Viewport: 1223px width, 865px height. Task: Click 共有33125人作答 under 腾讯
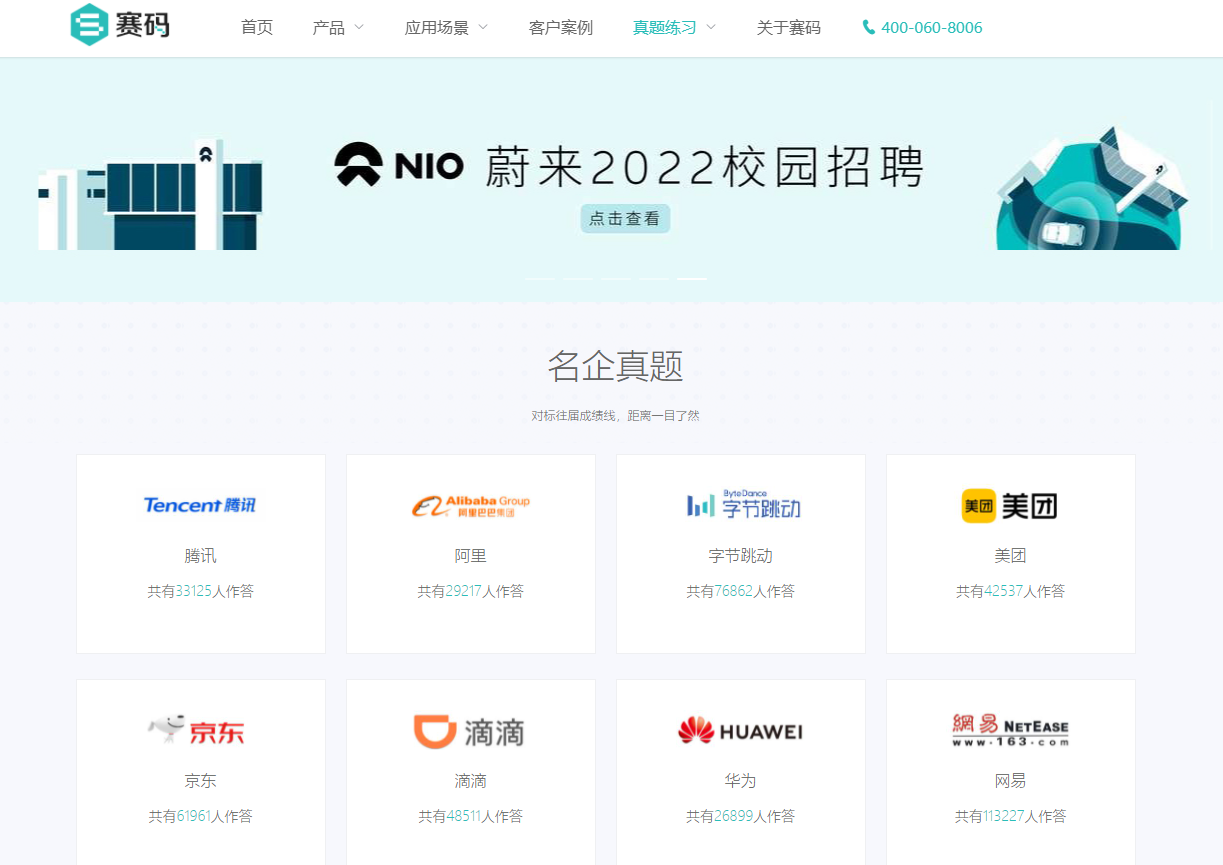[200, 591]
